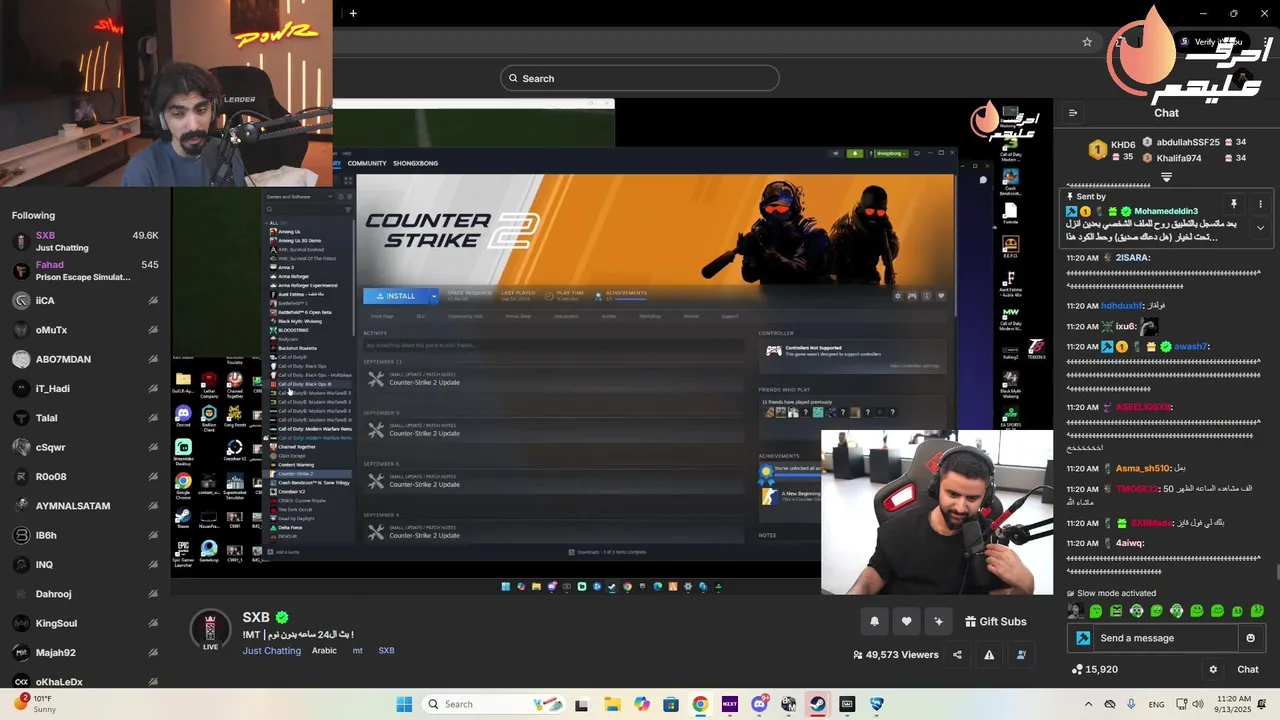Select R0o08 in Following list

point(85,477)
